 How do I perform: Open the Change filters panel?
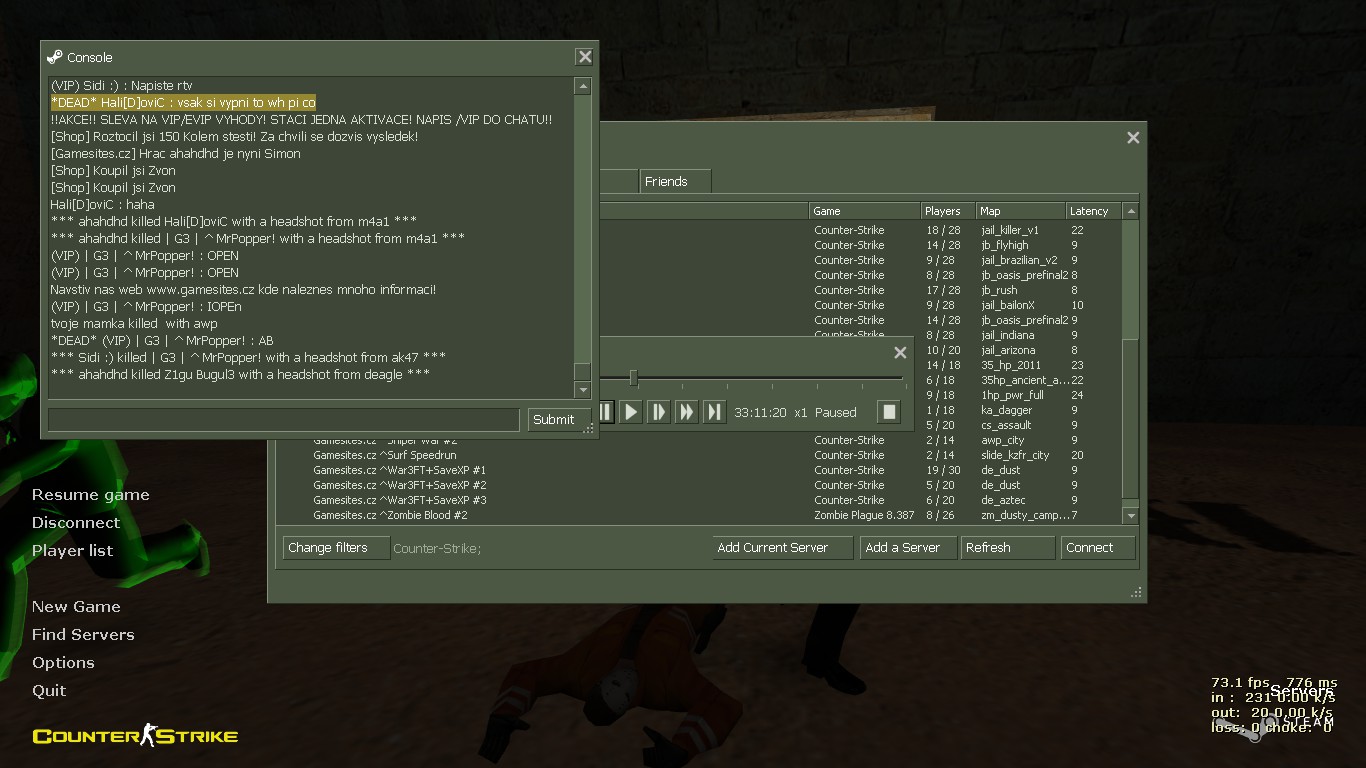click(x=336, y=548)
